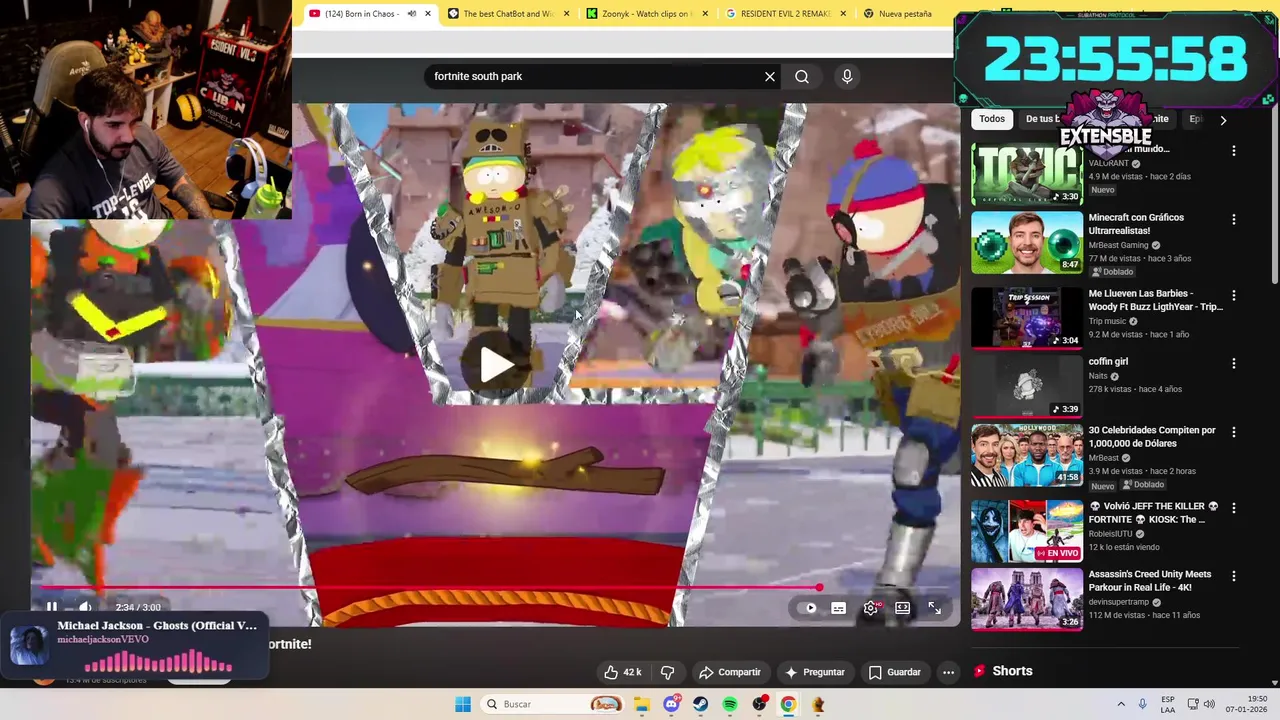
Task: Open options for 30 Celebridades Compiten video
Action: coord(1233,432)
